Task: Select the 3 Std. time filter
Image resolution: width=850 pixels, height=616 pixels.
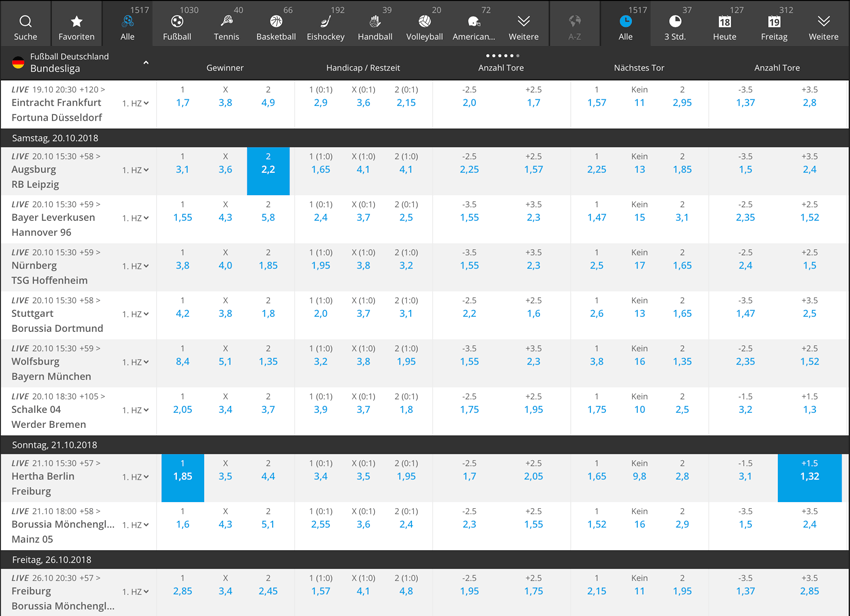Action: pyautogui.click(x=675, y=23)
